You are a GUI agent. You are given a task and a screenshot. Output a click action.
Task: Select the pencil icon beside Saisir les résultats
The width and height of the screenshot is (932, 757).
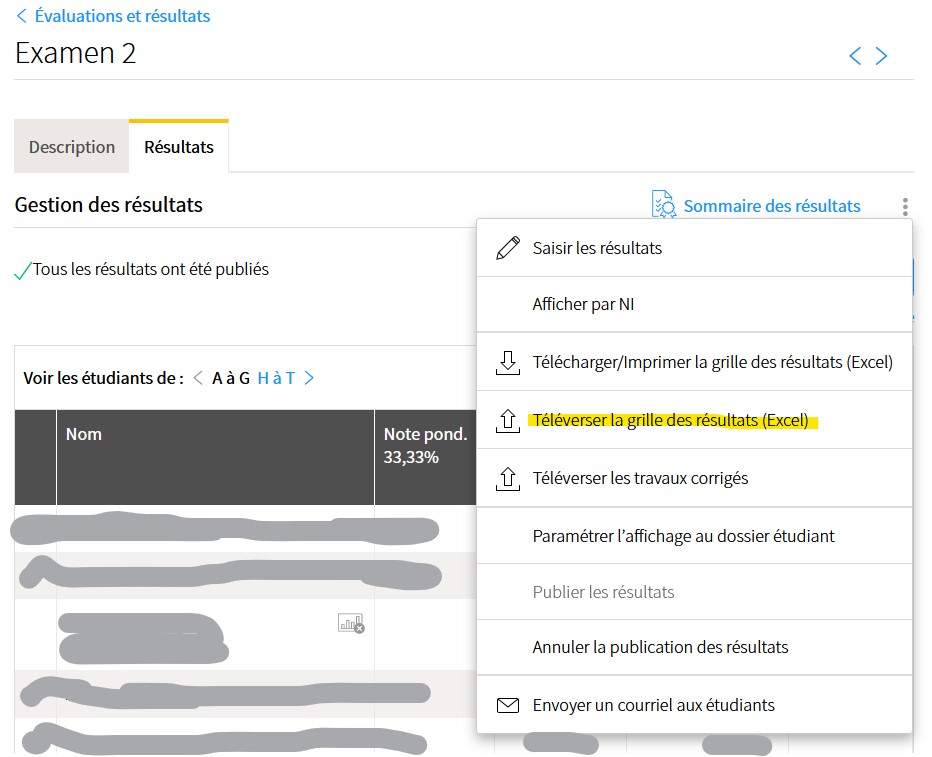pyautogui.click(x=508, y=247)
